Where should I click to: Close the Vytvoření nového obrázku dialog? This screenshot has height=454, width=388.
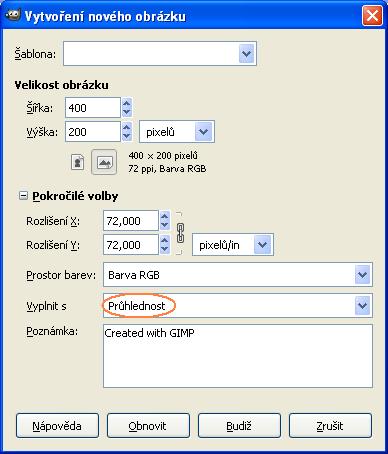click(x=372, y=16)
